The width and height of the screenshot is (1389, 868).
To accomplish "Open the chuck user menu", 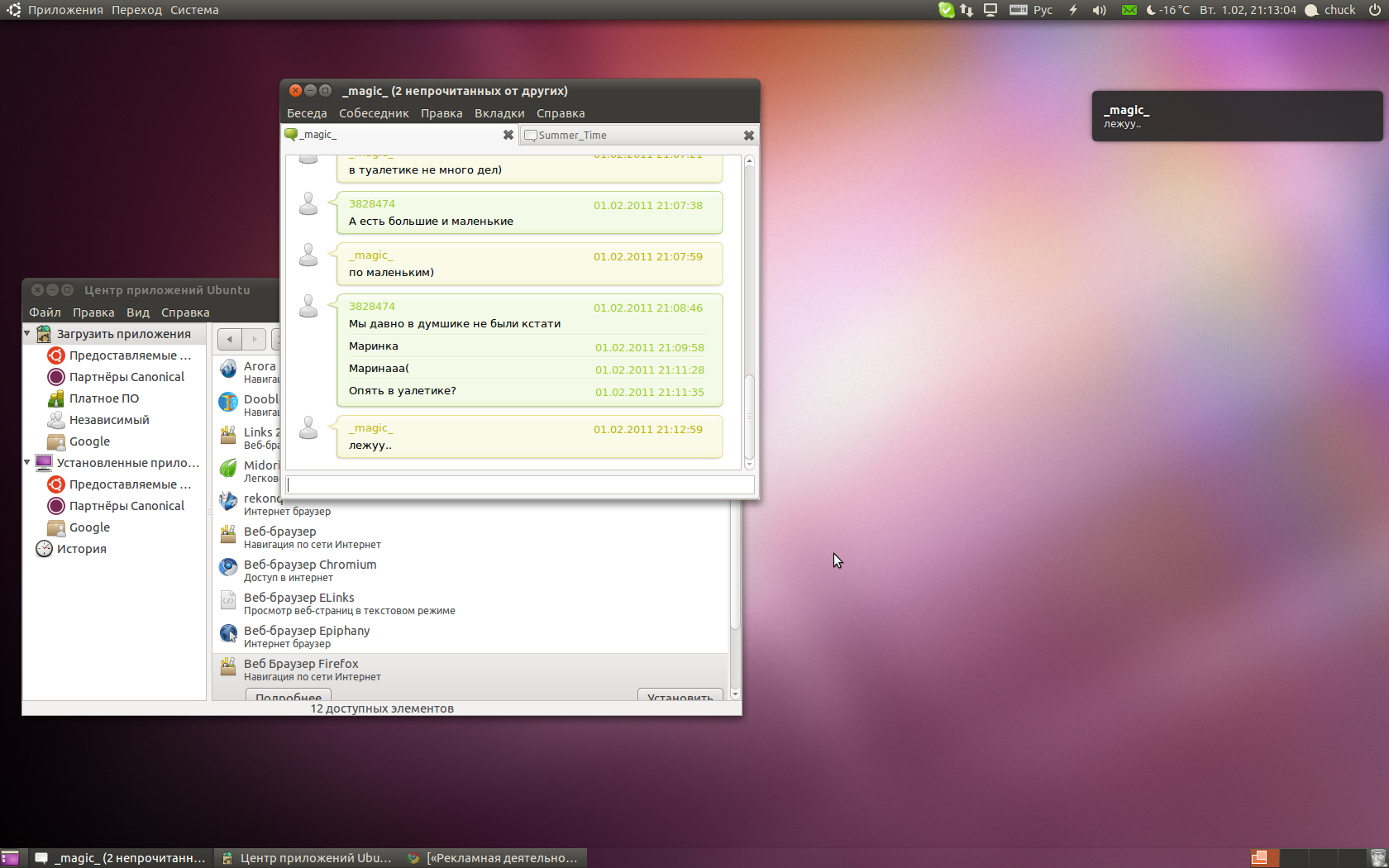I will tap(1330, 10).
